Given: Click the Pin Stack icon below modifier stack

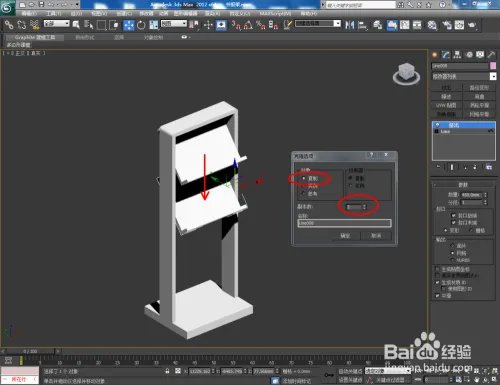Looking at the screenshot, I should [438, 167].
